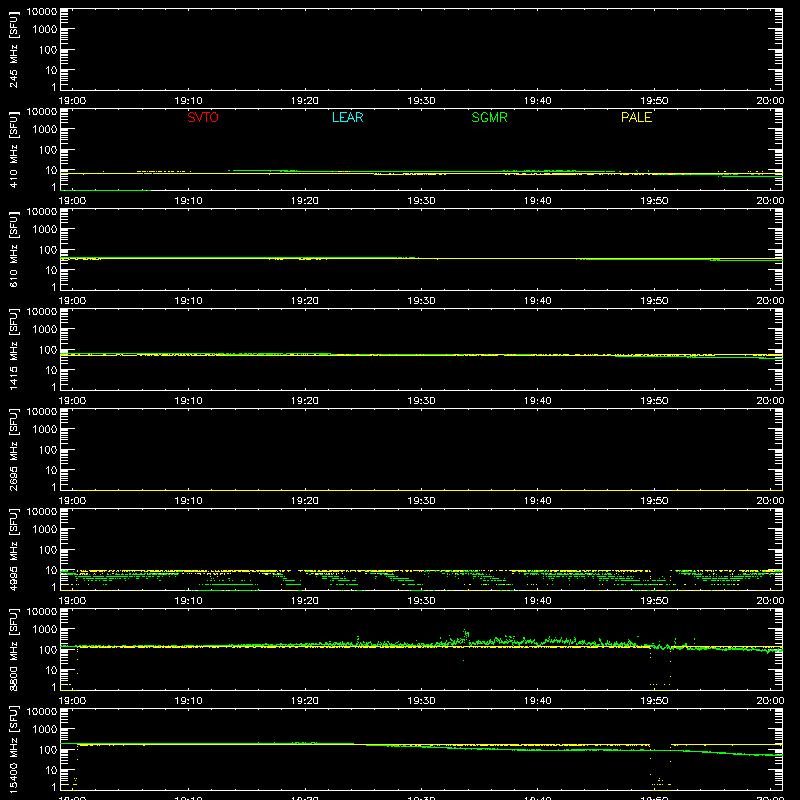Click 19:40 time label under 410 MHz plot

[x=538, y=201]
